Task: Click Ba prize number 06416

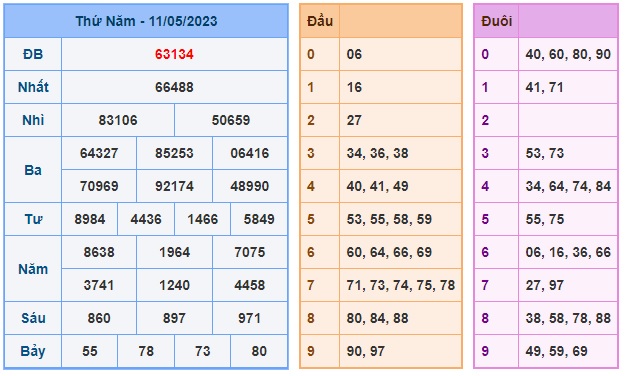Action: point(250,153)
